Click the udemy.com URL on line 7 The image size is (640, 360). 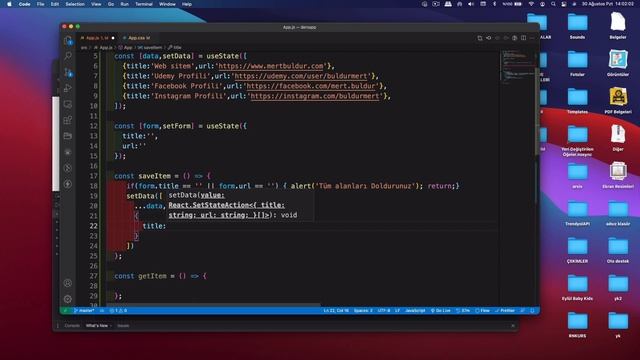(301, 76)
